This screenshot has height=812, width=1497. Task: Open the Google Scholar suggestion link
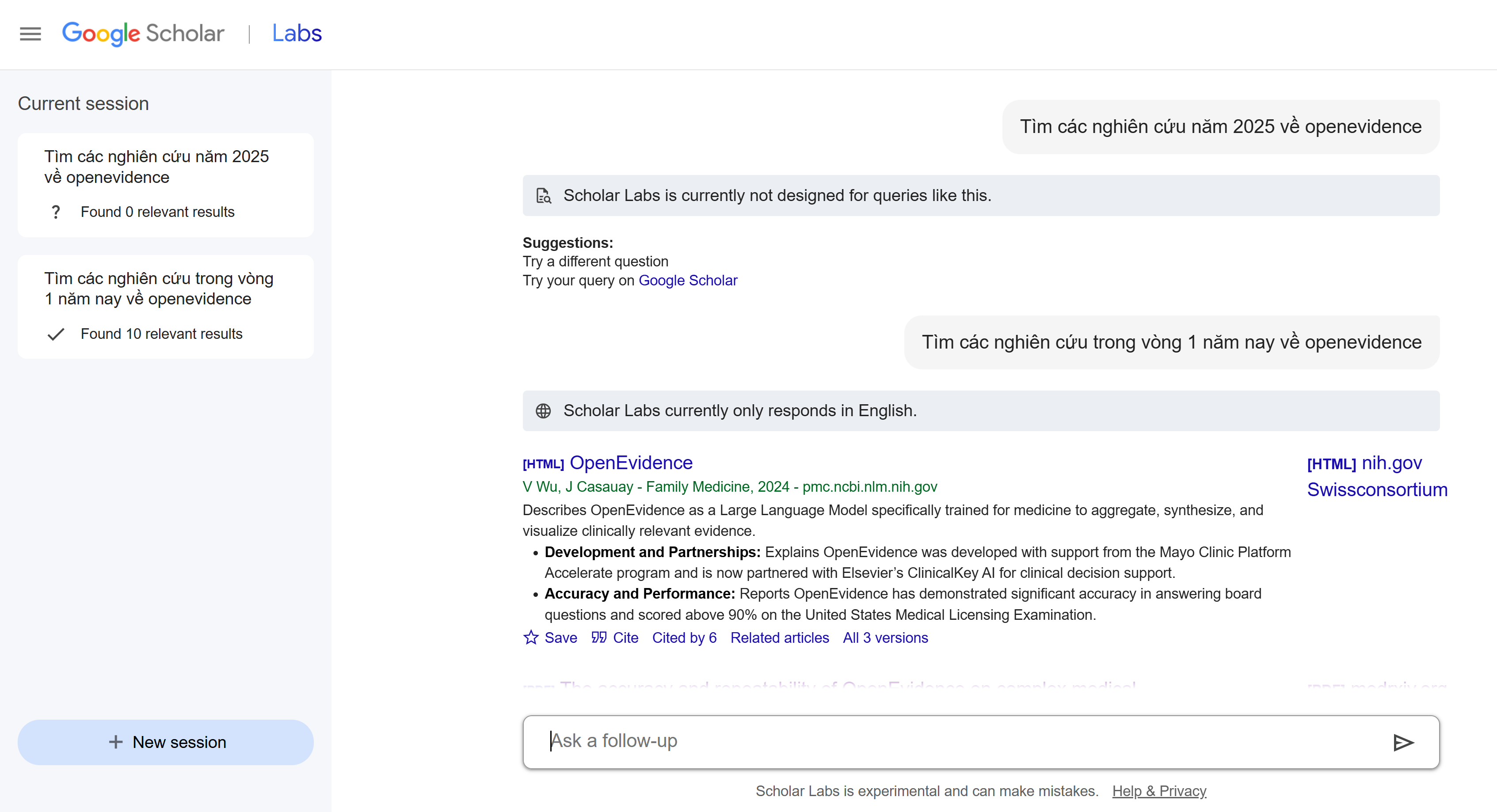(688, 281)
